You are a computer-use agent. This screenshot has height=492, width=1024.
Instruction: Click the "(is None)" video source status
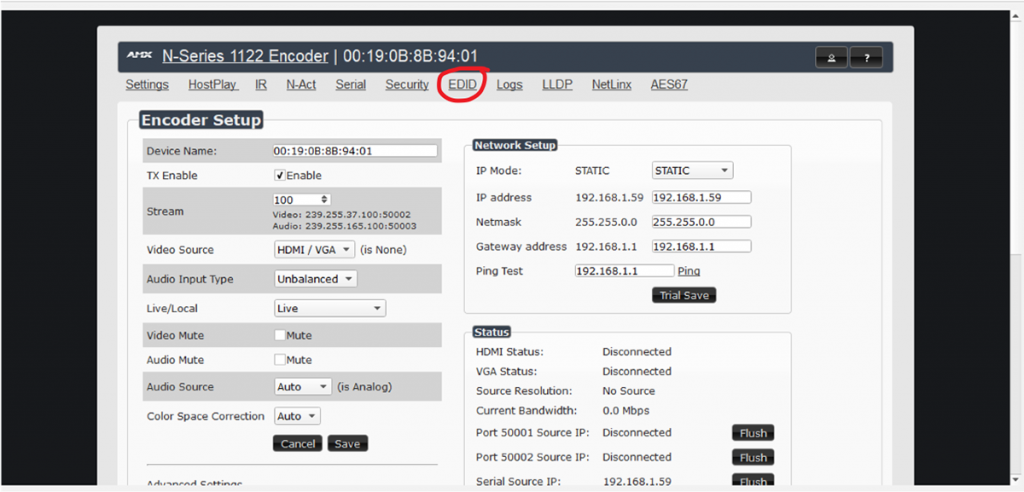[383, 250]
